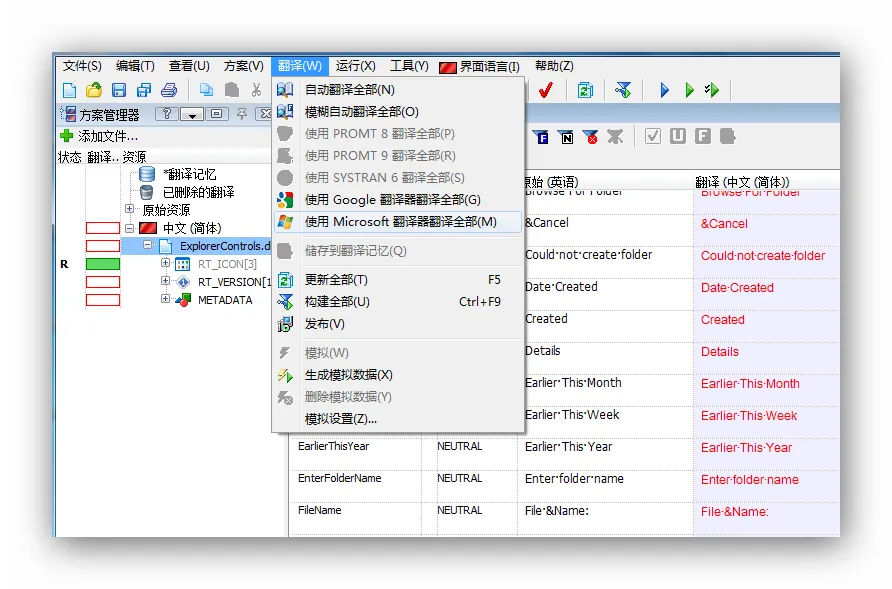Collapse the ExplorerControls tree node
The image size is (892, 589).
[147, 245]
